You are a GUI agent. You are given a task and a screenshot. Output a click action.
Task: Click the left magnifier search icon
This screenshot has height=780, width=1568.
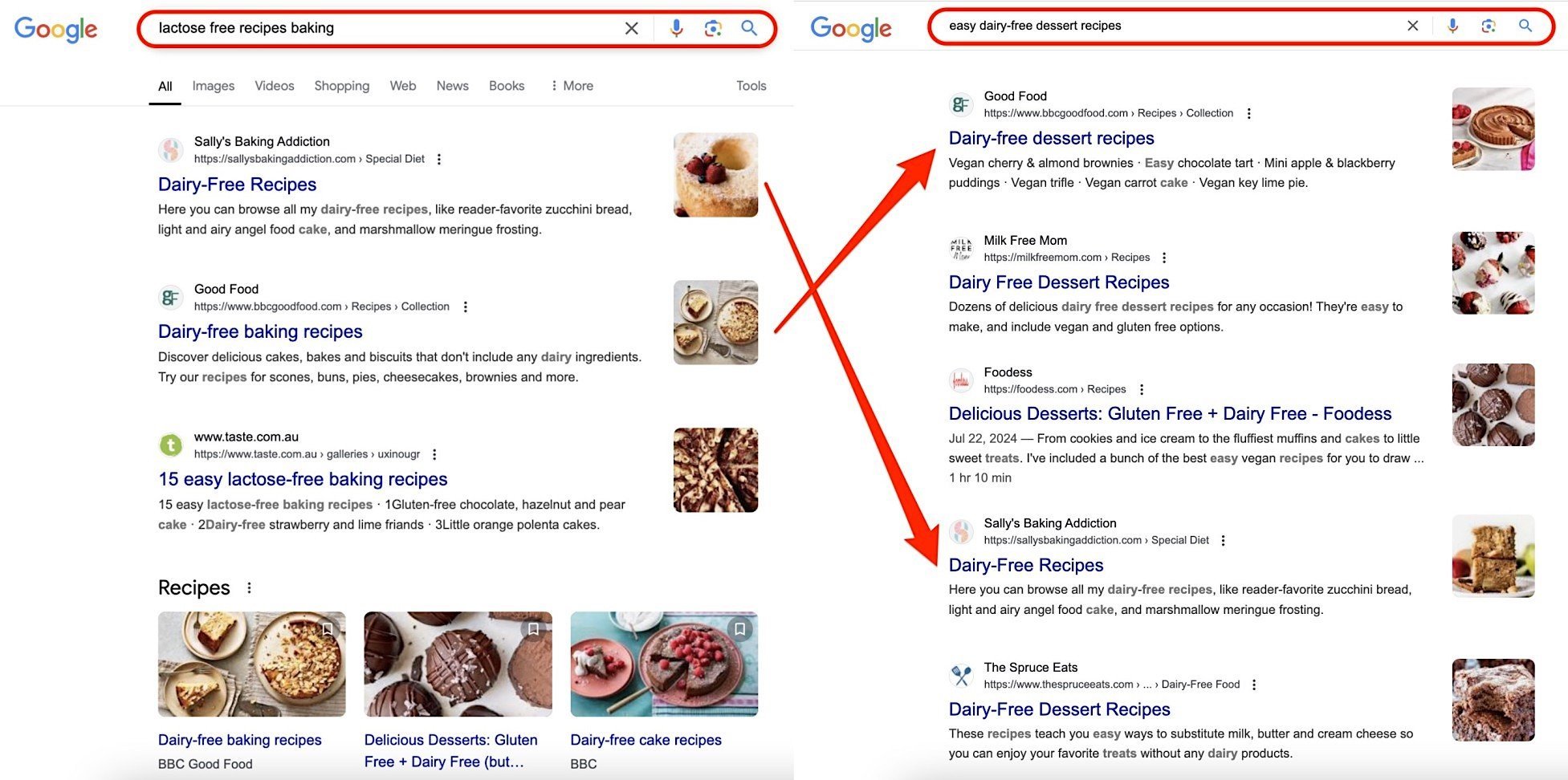(x=749, y=28)
